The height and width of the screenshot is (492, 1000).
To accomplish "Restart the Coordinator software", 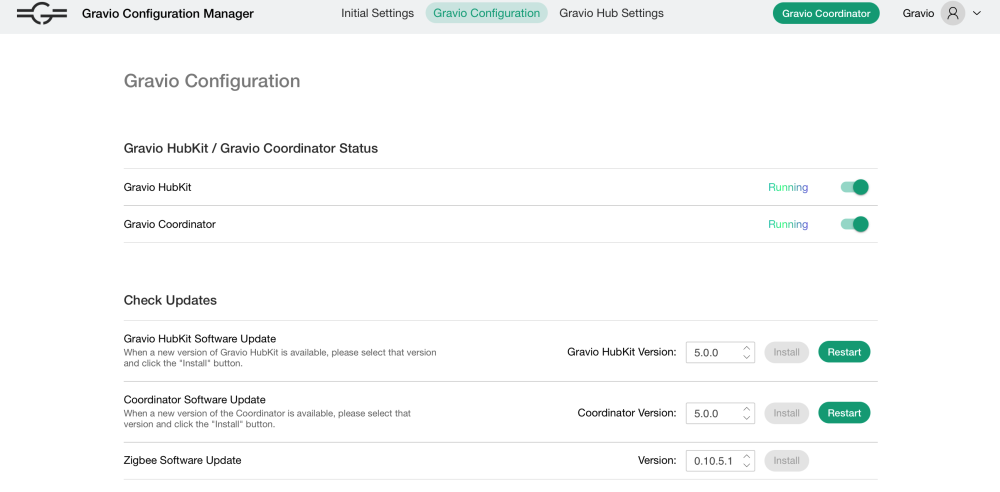I will tap(844, 413).
